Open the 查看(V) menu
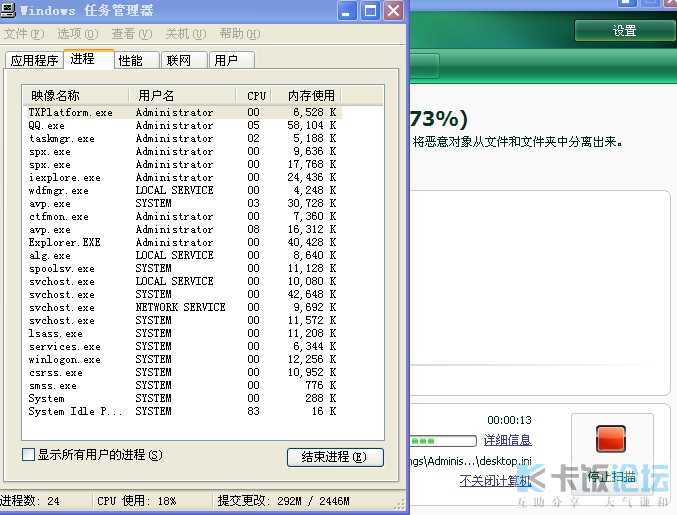 tap(132, 34)
